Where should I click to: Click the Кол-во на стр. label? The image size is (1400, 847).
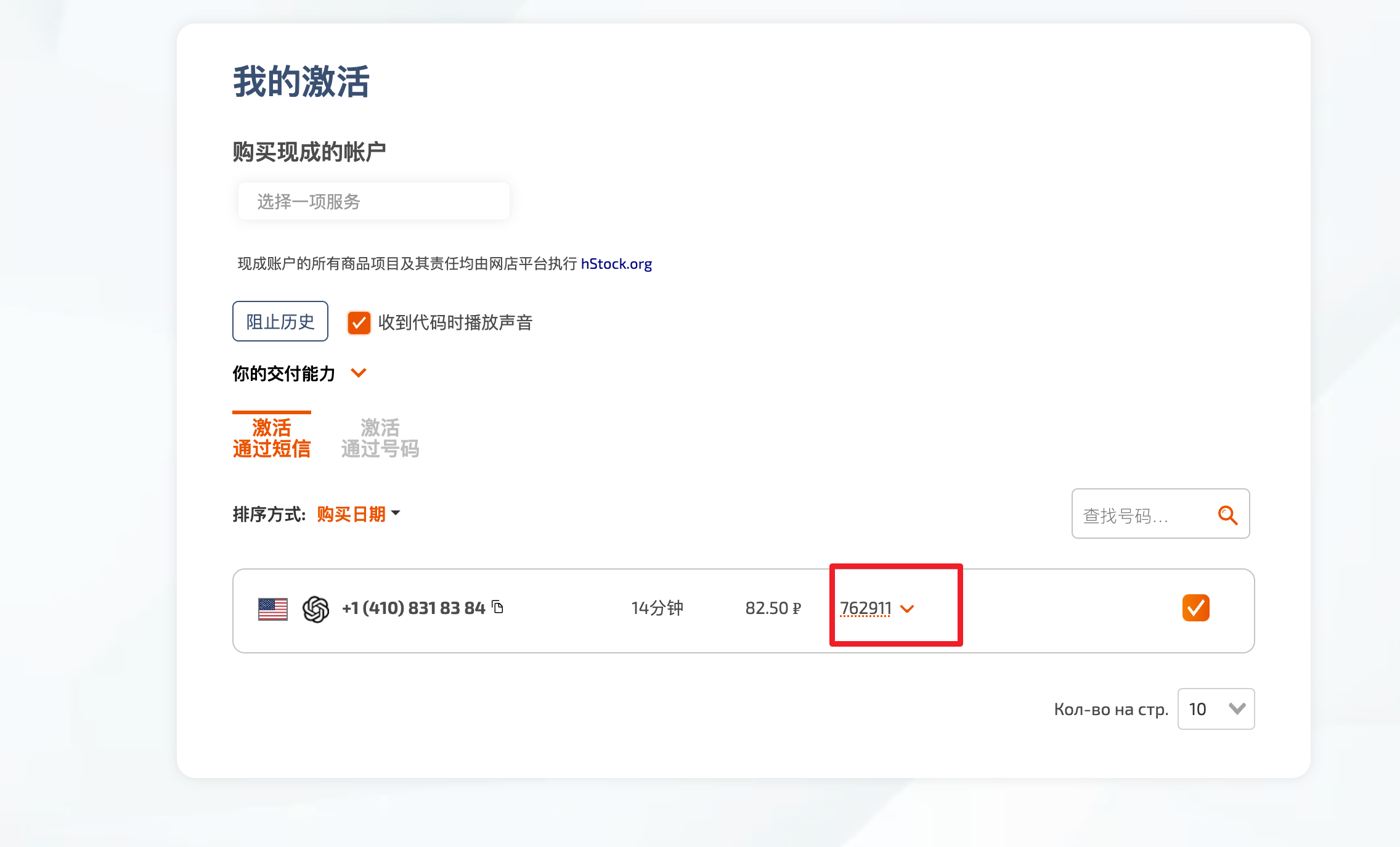coord(1111,710)
